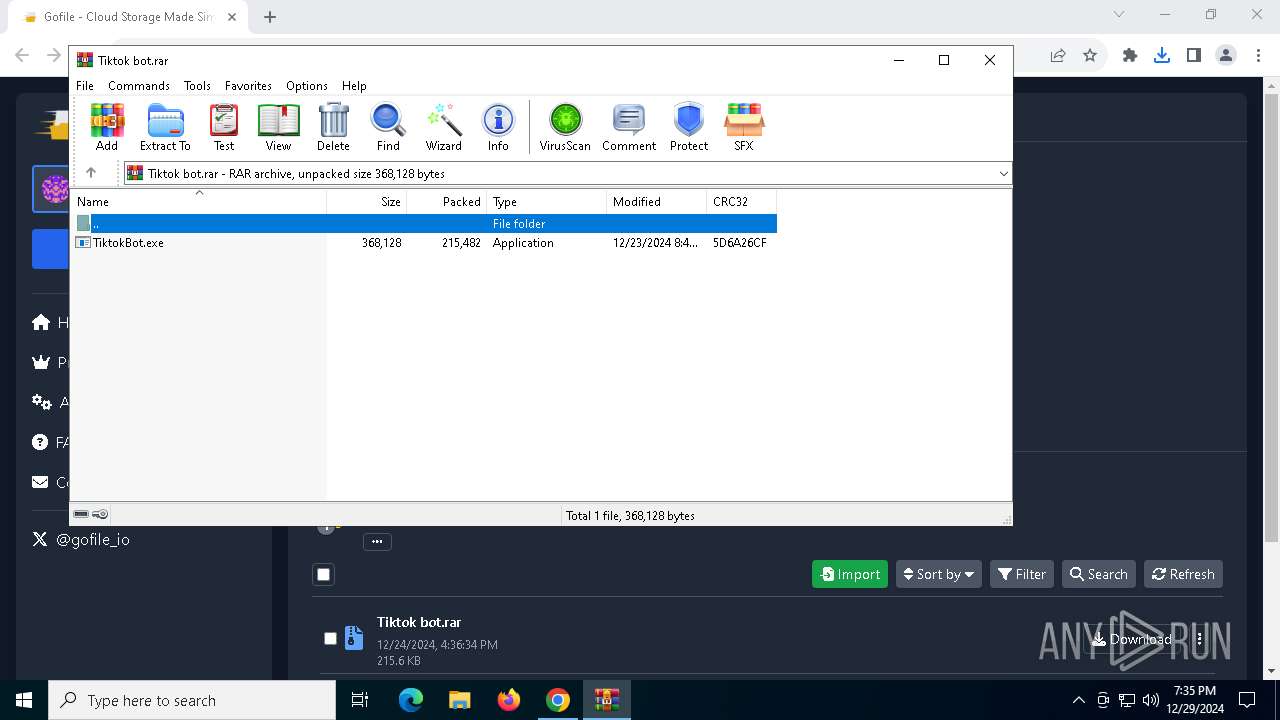Viewport: 1280px width, 720px height.
Task: Click the envelope Contact icon
Action: point(40,482)
